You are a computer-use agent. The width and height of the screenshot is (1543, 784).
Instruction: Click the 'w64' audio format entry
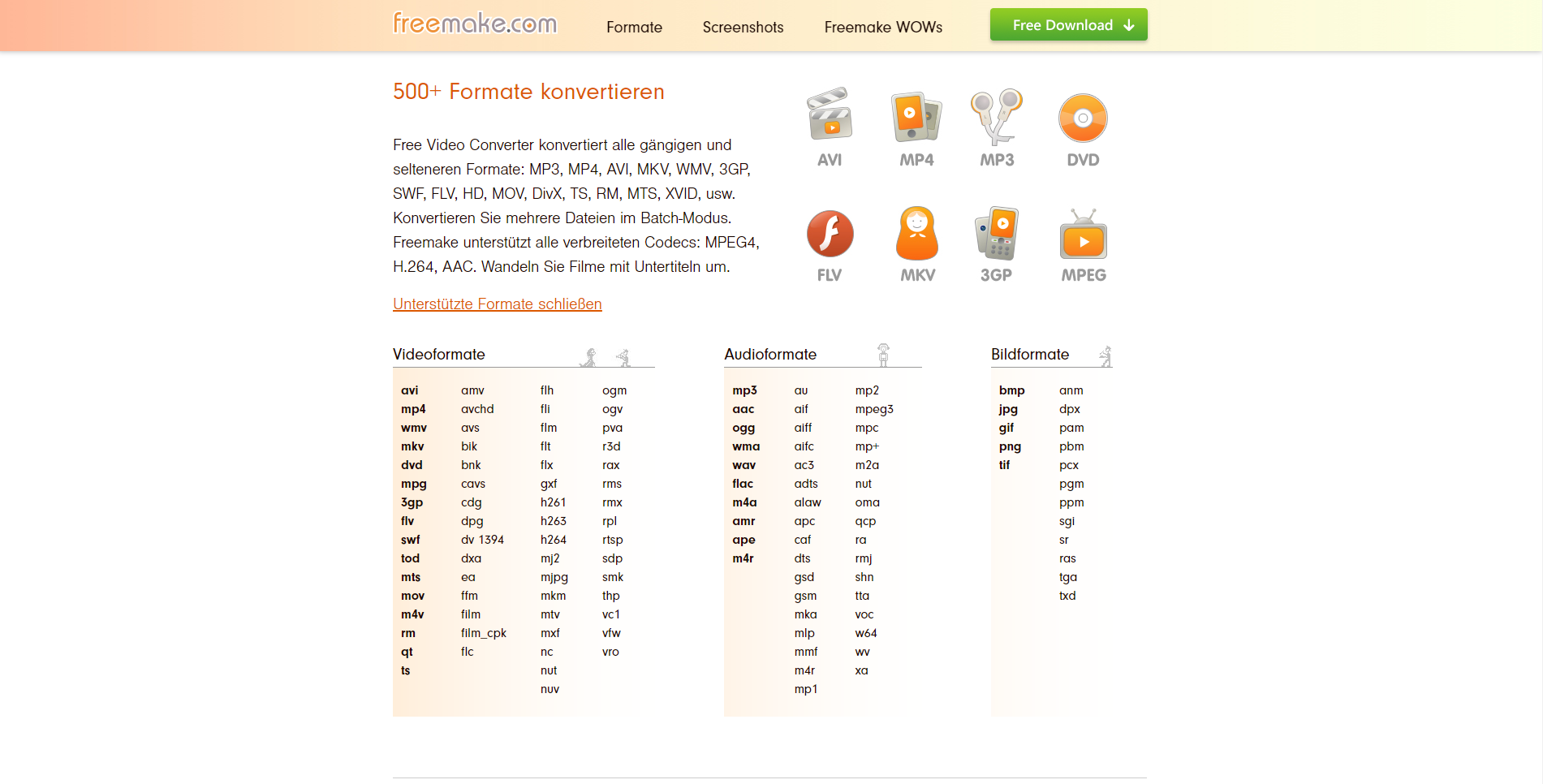(866, 633)
